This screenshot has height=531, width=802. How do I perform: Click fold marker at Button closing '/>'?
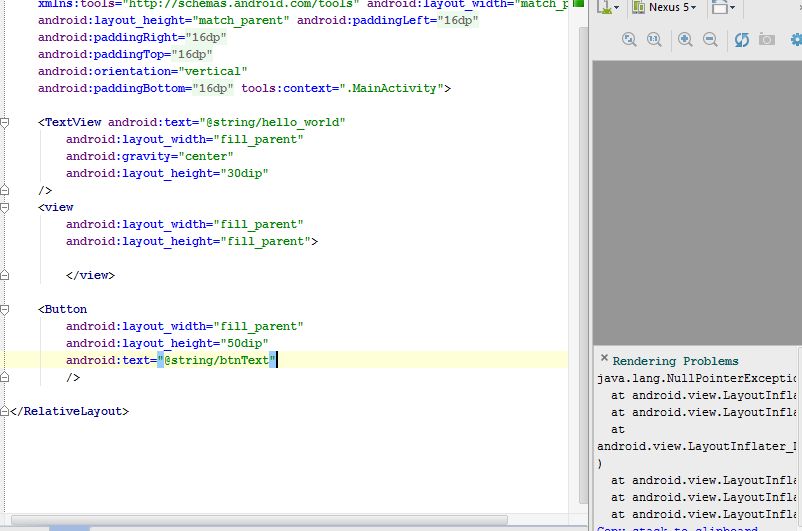pyautogui.click(x=4, y=378)
